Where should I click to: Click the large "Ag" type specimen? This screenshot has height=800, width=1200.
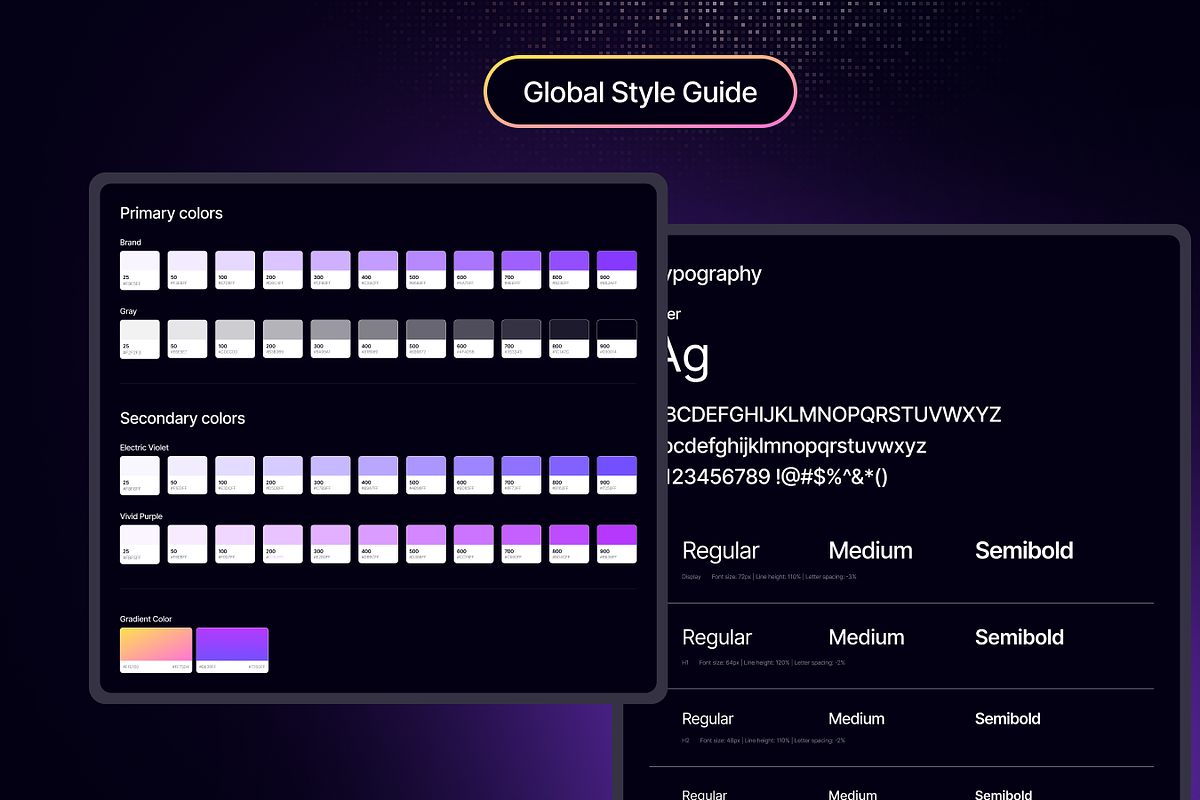[687, 357]
